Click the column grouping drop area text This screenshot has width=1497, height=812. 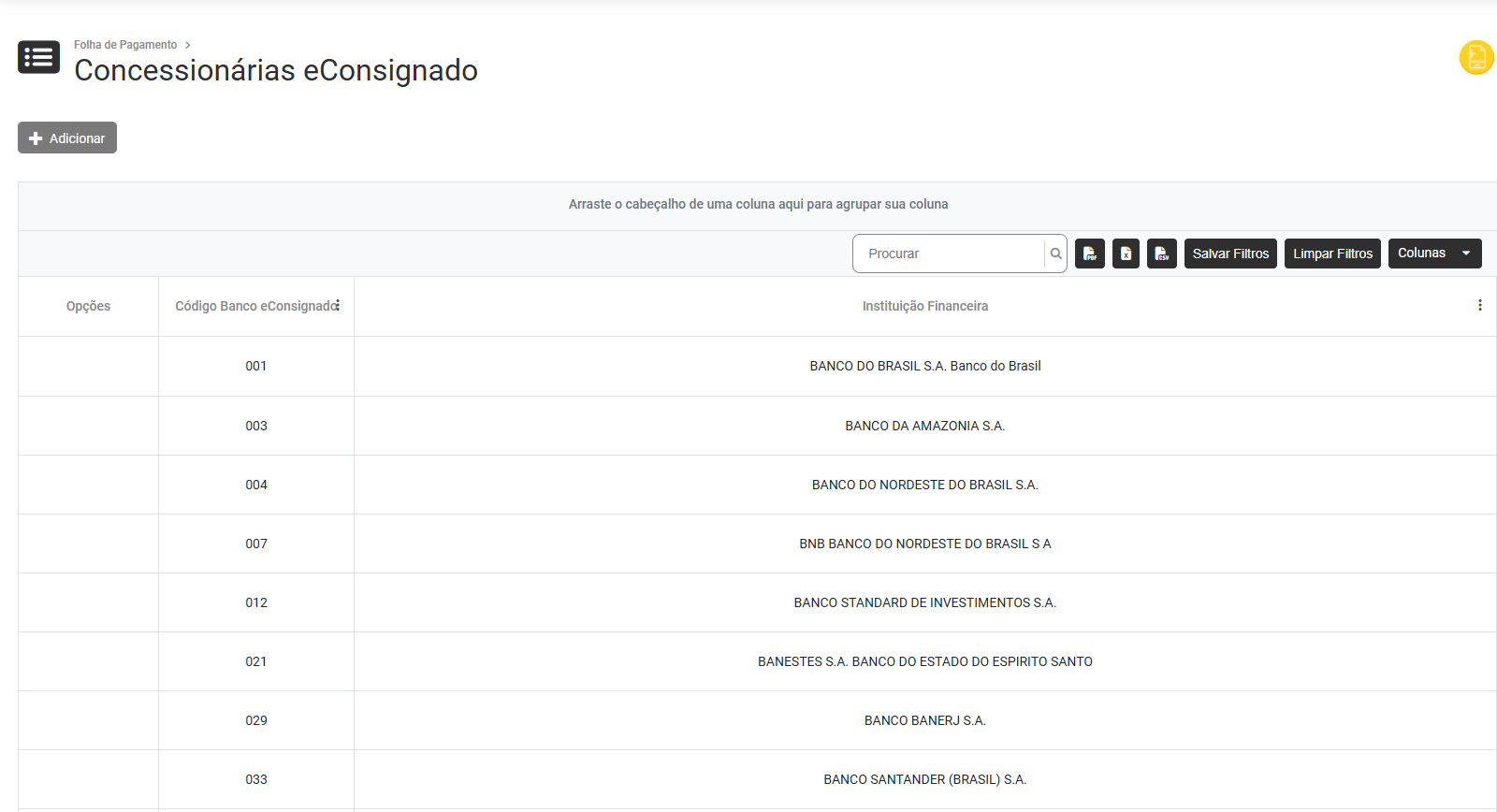click(x=759, y=204)
